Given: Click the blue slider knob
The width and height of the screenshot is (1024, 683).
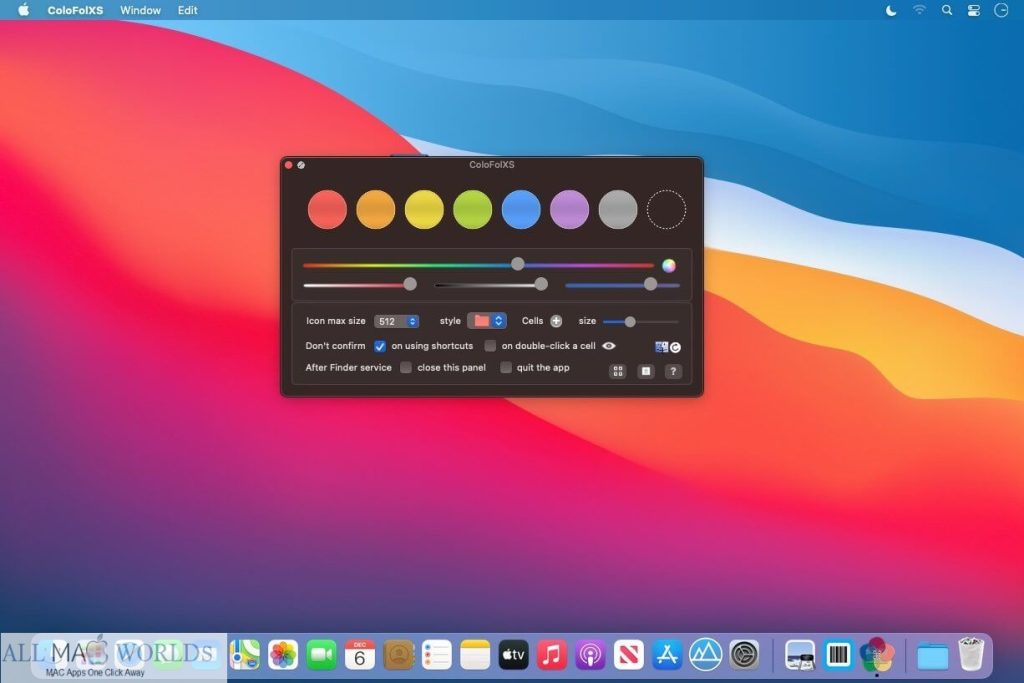Looking at the screenshot, I should pos(650,284).
